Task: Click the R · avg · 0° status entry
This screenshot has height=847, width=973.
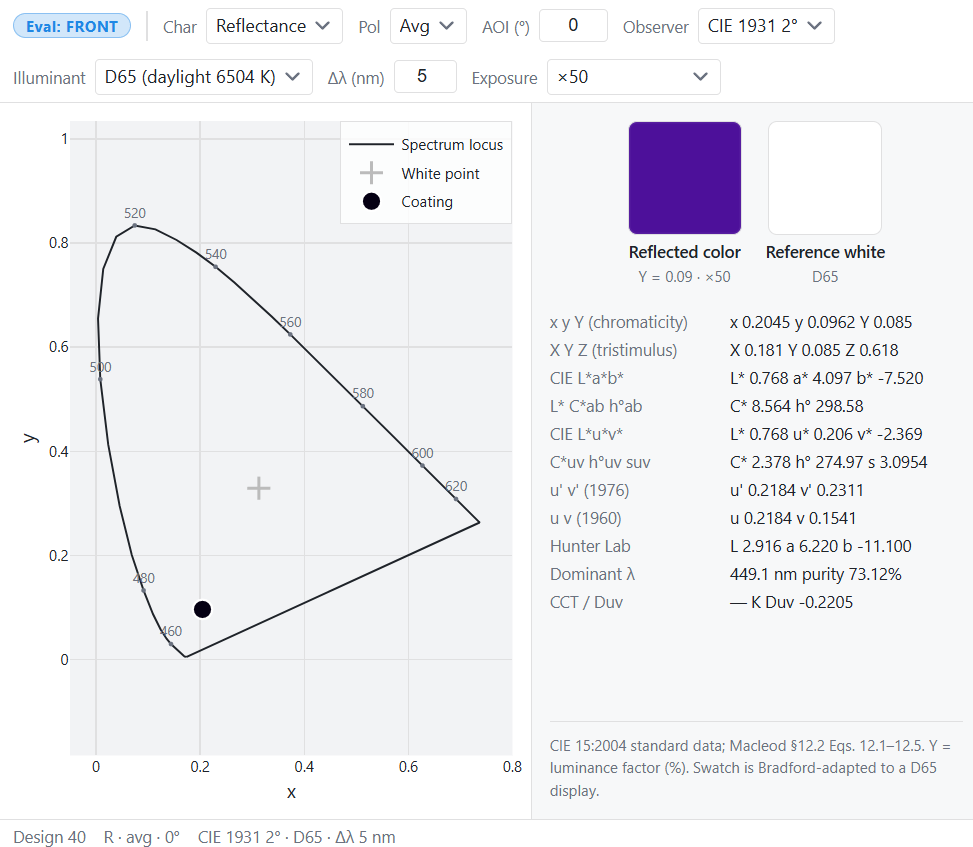Action: point(141,837)
